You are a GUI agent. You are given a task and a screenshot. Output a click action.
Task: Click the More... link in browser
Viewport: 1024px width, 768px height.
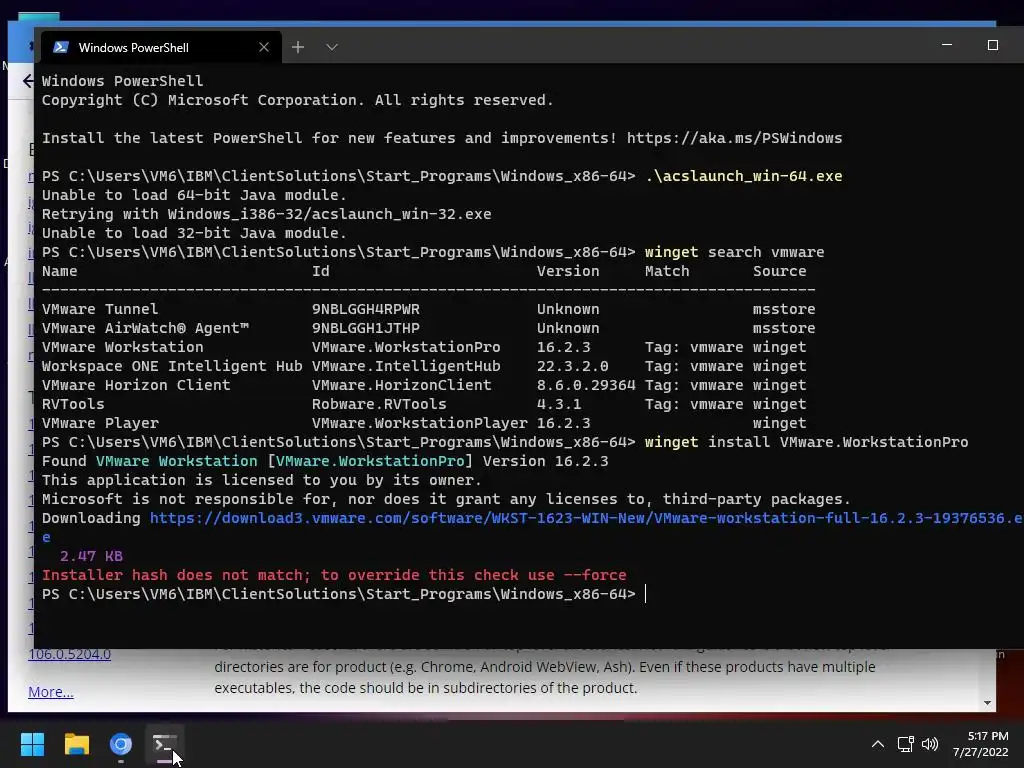point(51,692)
